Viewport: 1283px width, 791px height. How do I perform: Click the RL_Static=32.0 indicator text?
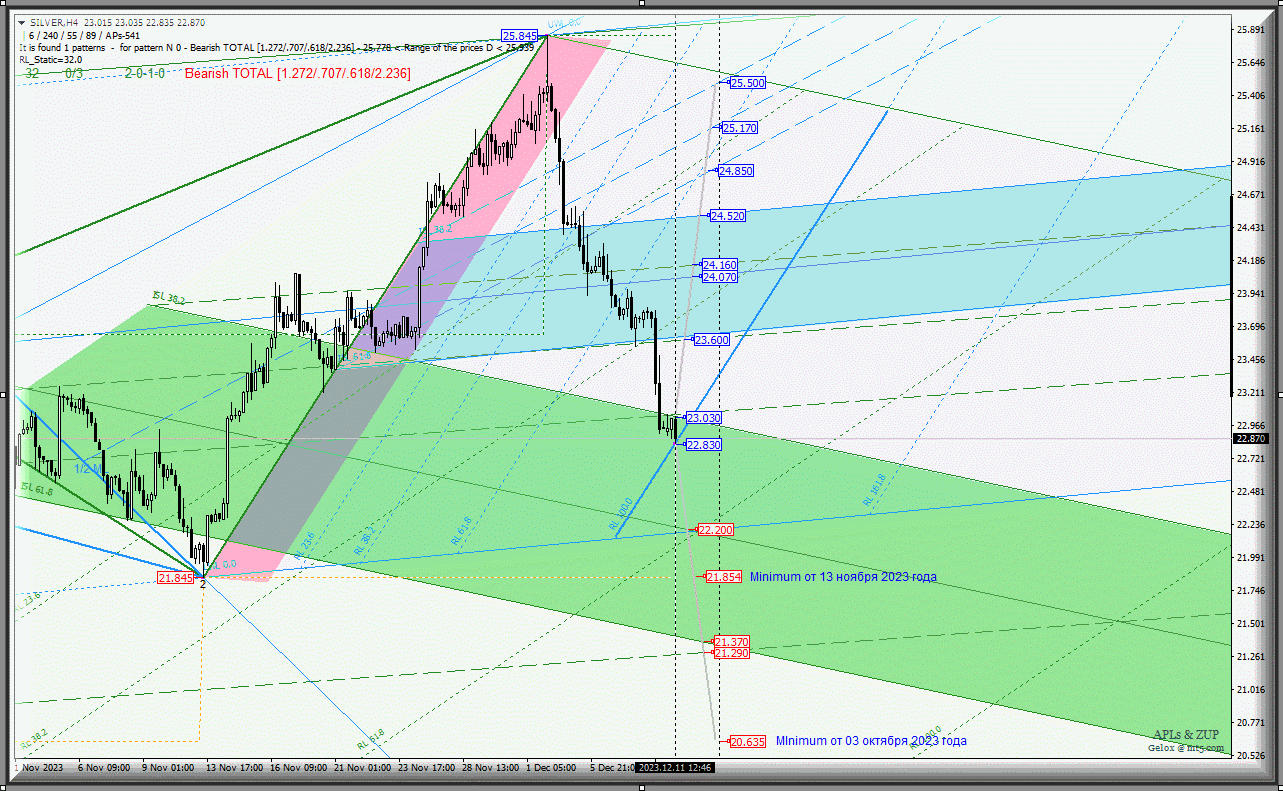pos(50,60)
